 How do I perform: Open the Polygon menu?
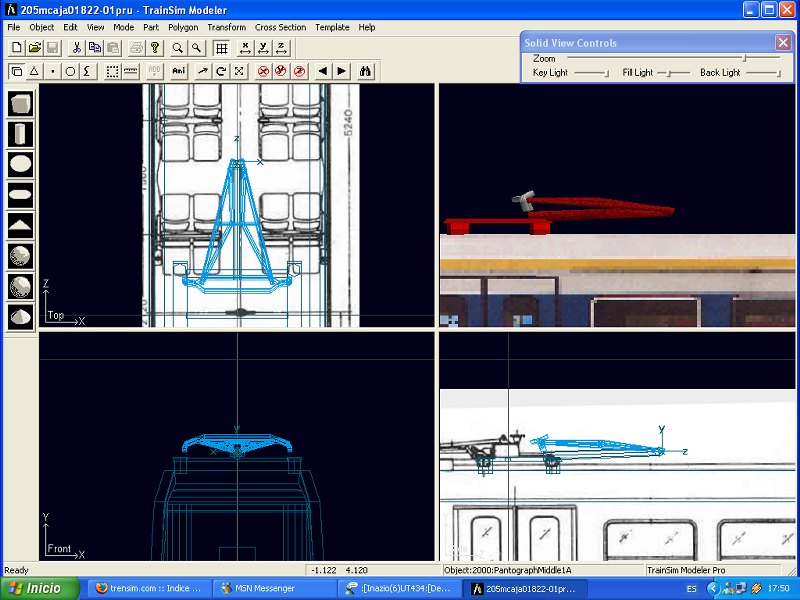pyautogui.click(x=183, y=27)
